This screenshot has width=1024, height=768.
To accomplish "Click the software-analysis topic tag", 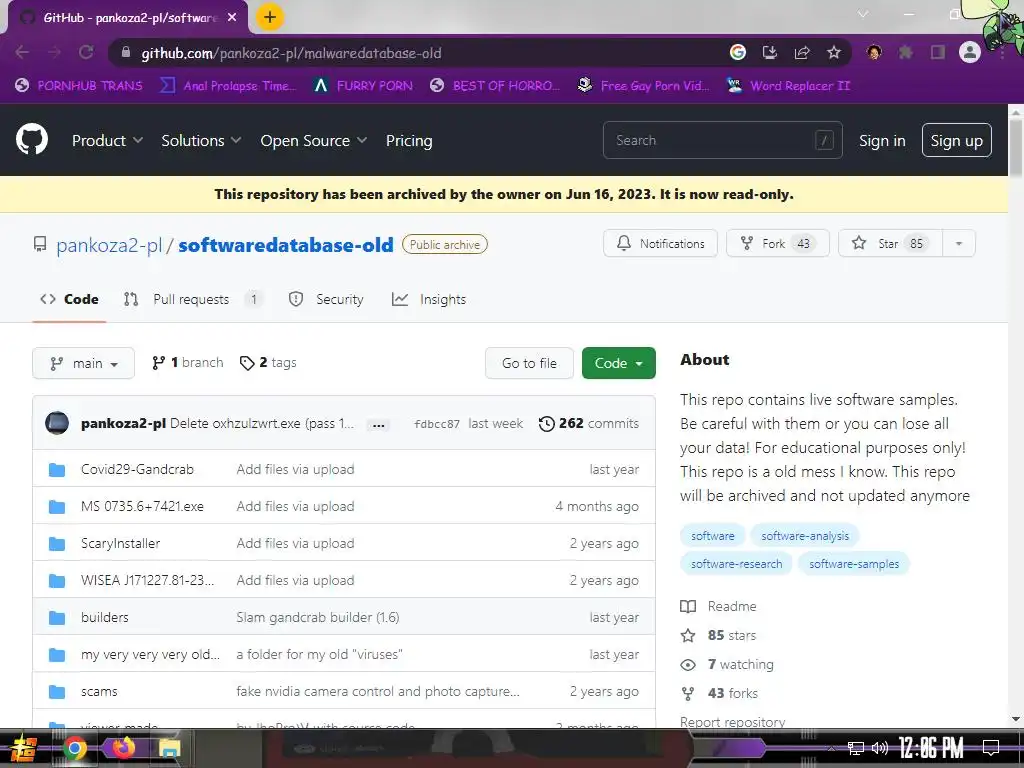I will pyautogui.click(x=805, y=536).
